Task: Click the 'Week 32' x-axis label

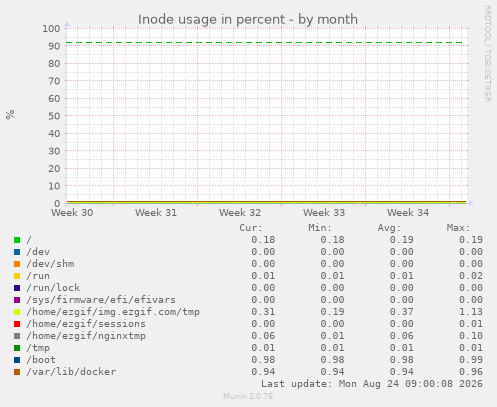Action: (x=240, y=213)
